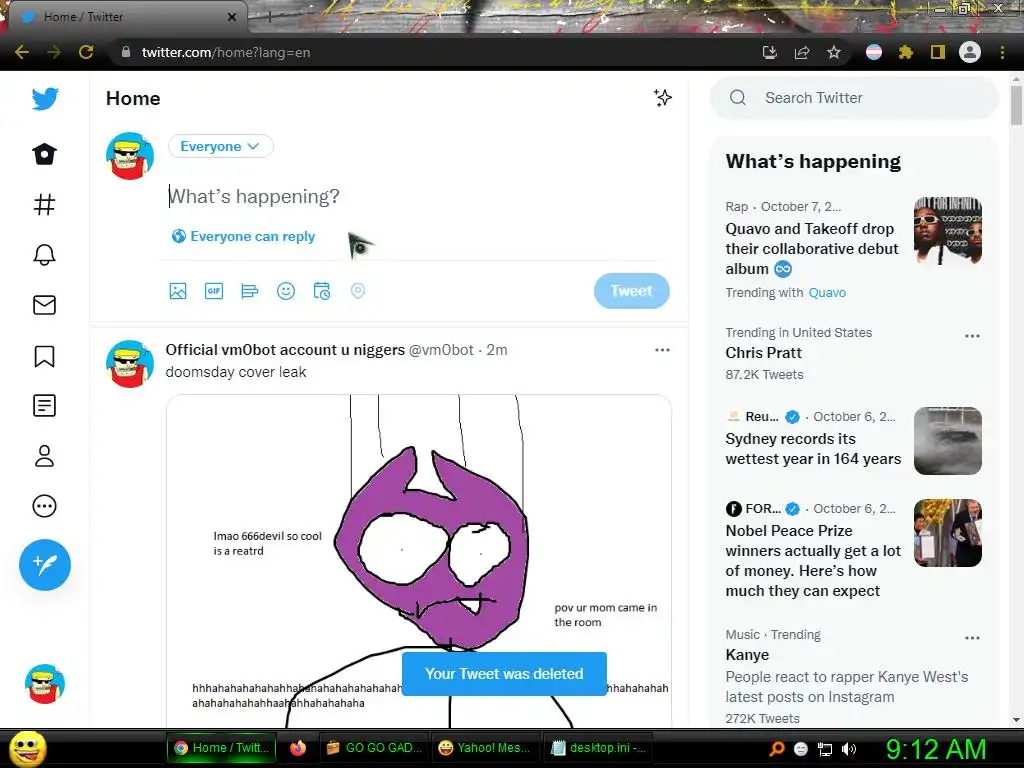
Task: Create a poll with the poll icon
Action: (x=249, y=291)
